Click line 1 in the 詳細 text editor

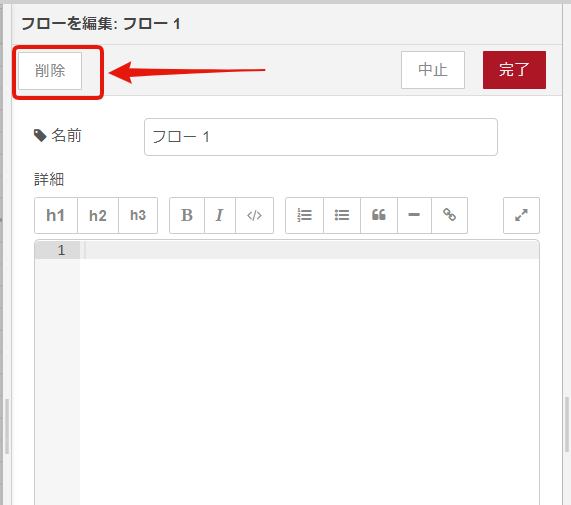pos(310,250)
